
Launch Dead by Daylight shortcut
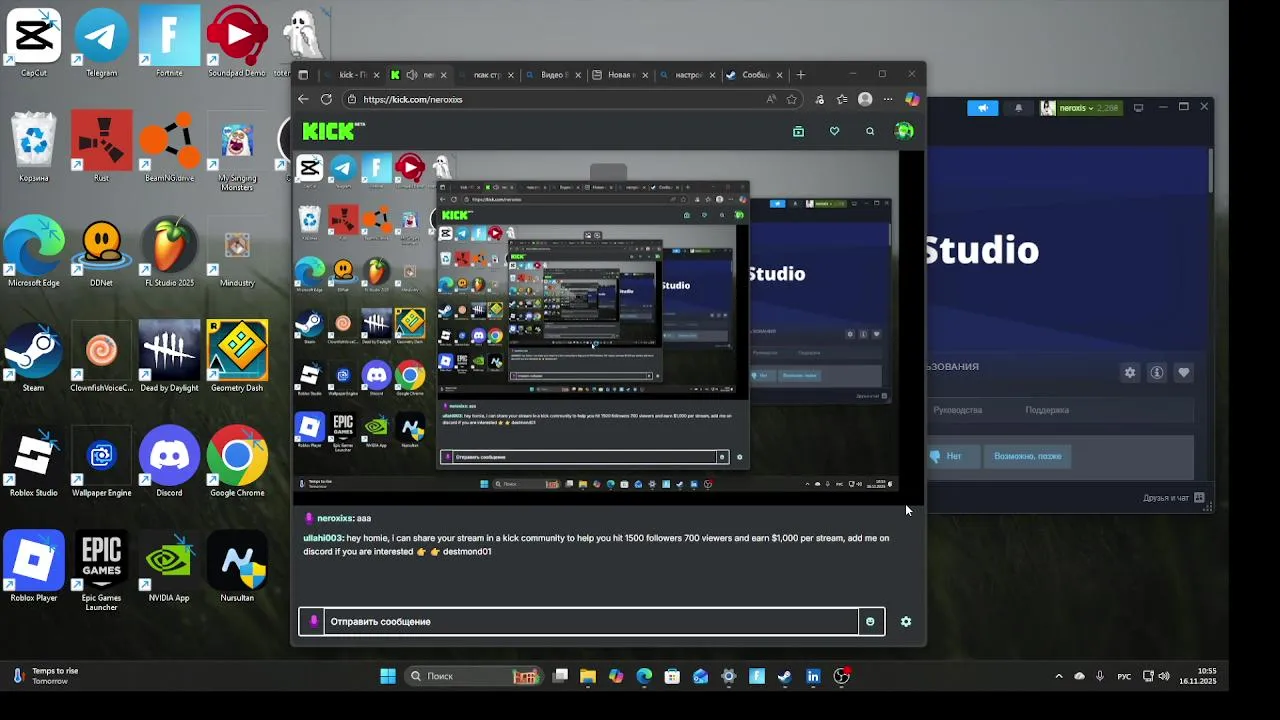(x=169, y=357)
